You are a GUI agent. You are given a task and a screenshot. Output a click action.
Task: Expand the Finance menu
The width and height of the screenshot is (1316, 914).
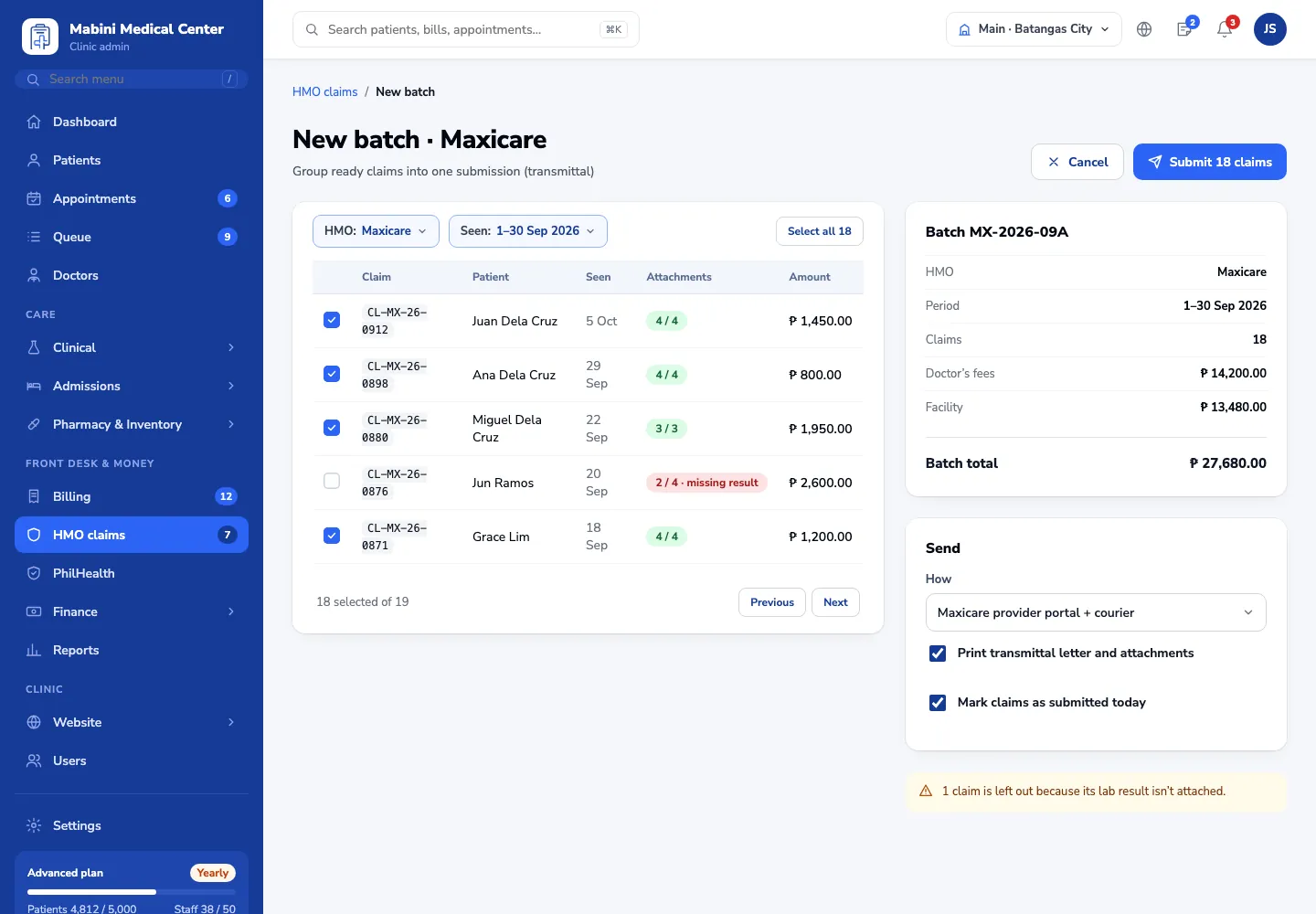click(x=132, y=611)
